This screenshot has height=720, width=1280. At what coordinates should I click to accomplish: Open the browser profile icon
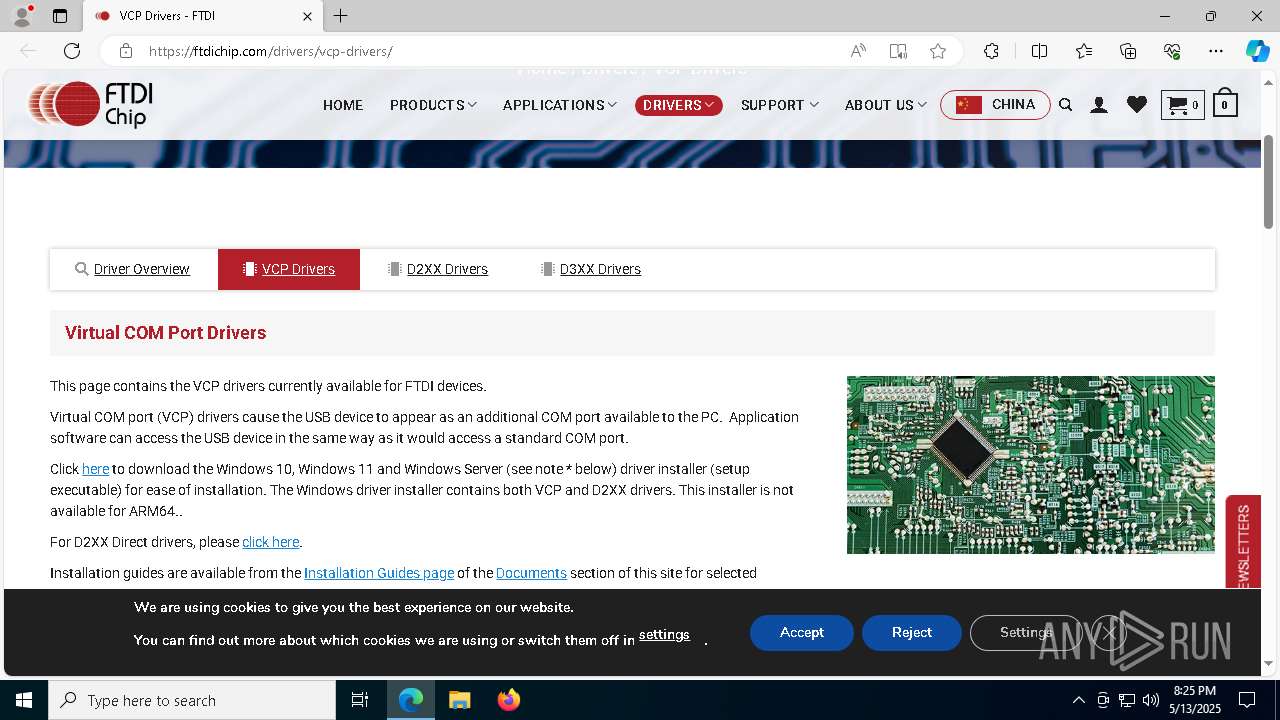[21, 16]
